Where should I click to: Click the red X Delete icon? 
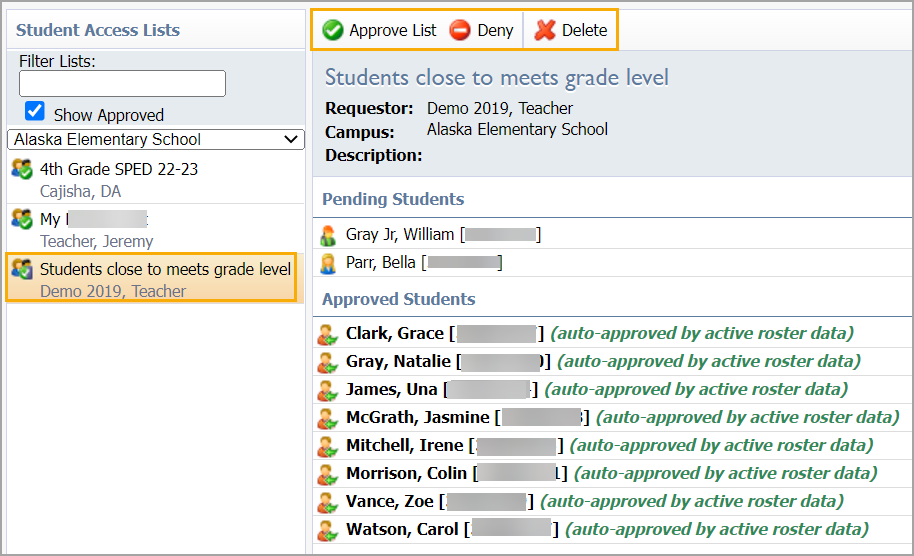(x=544, y=30)
